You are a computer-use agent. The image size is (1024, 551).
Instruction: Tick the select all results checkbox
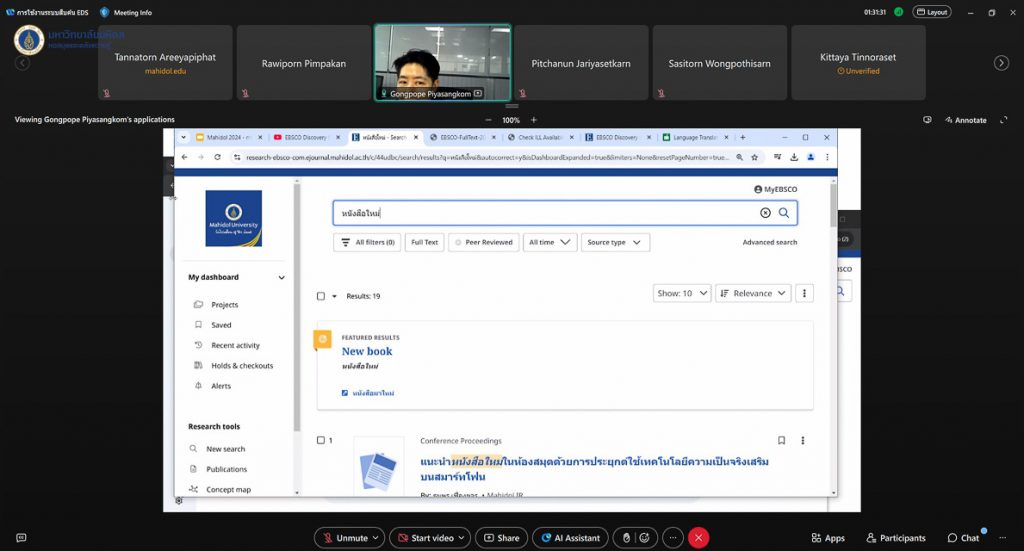(x=321, y=296)
